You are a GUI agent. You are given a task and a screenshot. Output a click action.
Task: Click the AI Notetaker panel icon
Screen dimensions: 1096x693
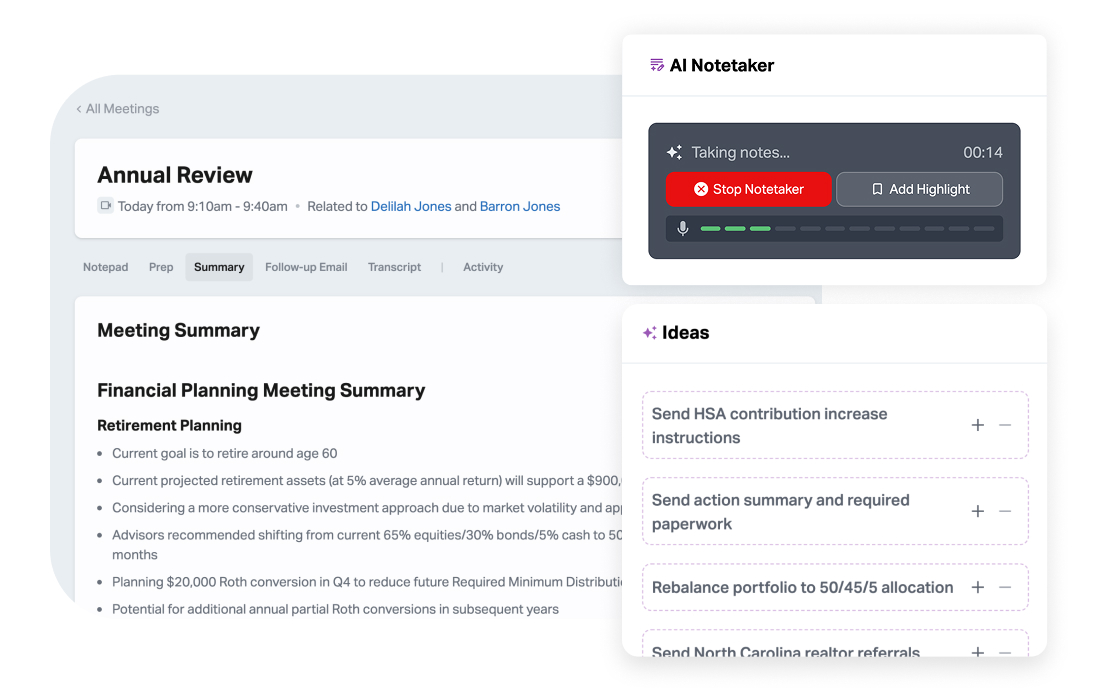657,66
